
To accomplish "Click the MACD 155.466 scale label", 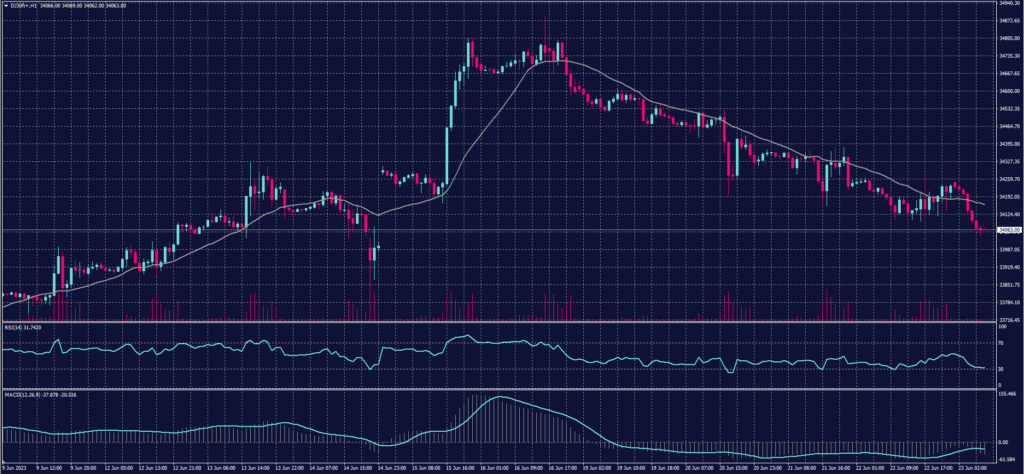I will (1006, 394).
